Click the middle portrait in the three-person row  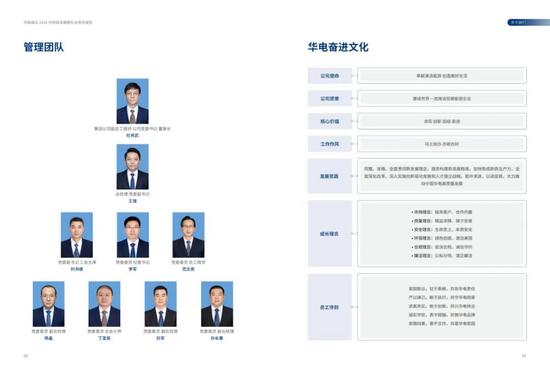coord(133,235)
